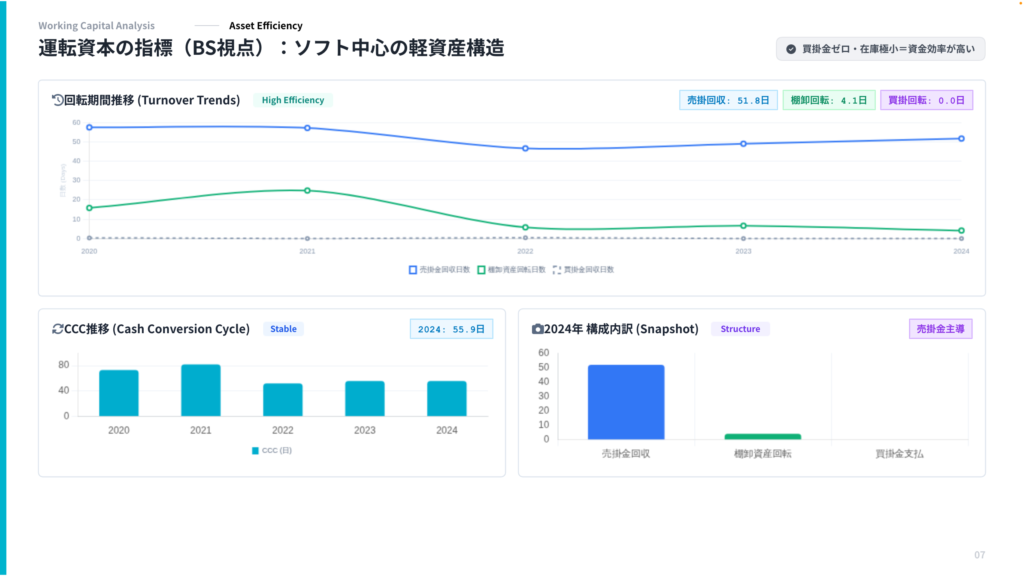Image resolution: width=1024 pixels, height=576 pixels.
Task: Click the 2024: 55.9日 badge
Action: [451, 329]
